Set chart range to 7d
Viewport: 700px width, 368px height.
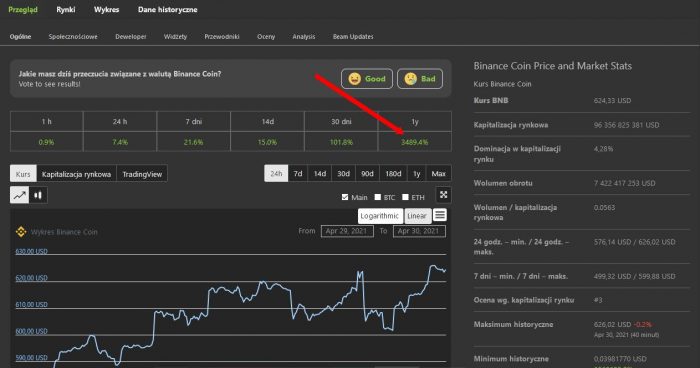click(298, 173)
